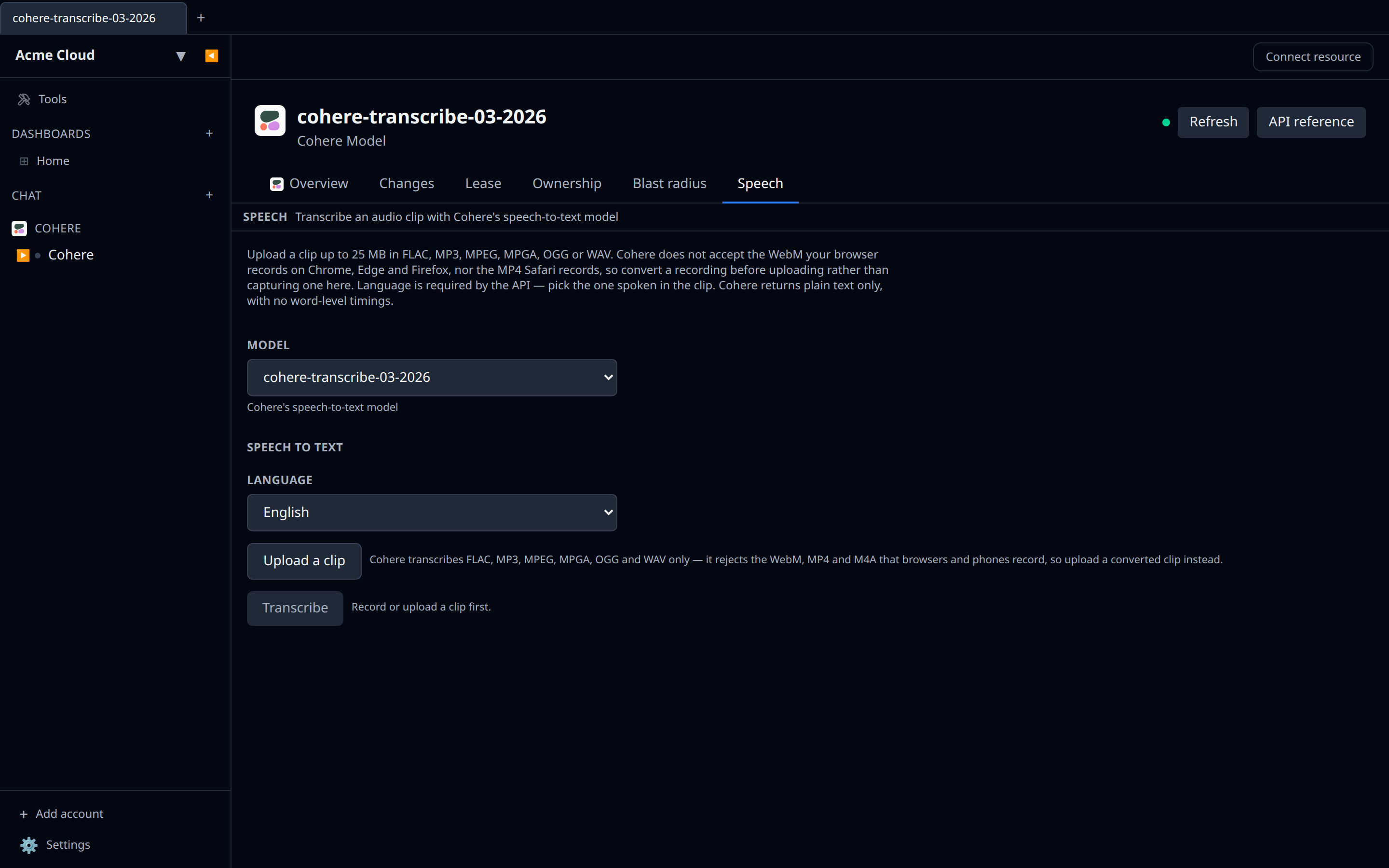The height and width of the screenshot is (868, 1389).
Task: Click Connect resource button
Action: pyautogui.click(x=1313, y=57)
